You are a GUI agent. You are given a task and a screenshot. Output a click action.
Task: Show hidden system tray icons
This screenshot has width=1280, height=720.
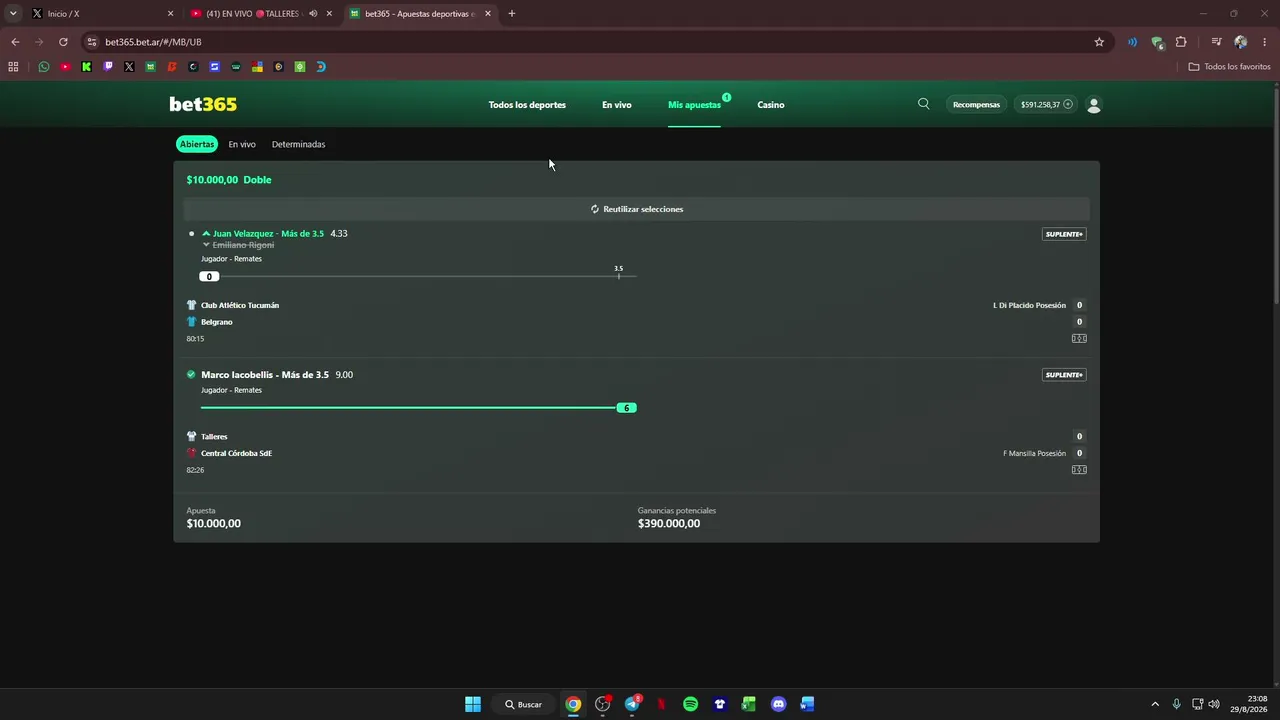pos(1155,704)
